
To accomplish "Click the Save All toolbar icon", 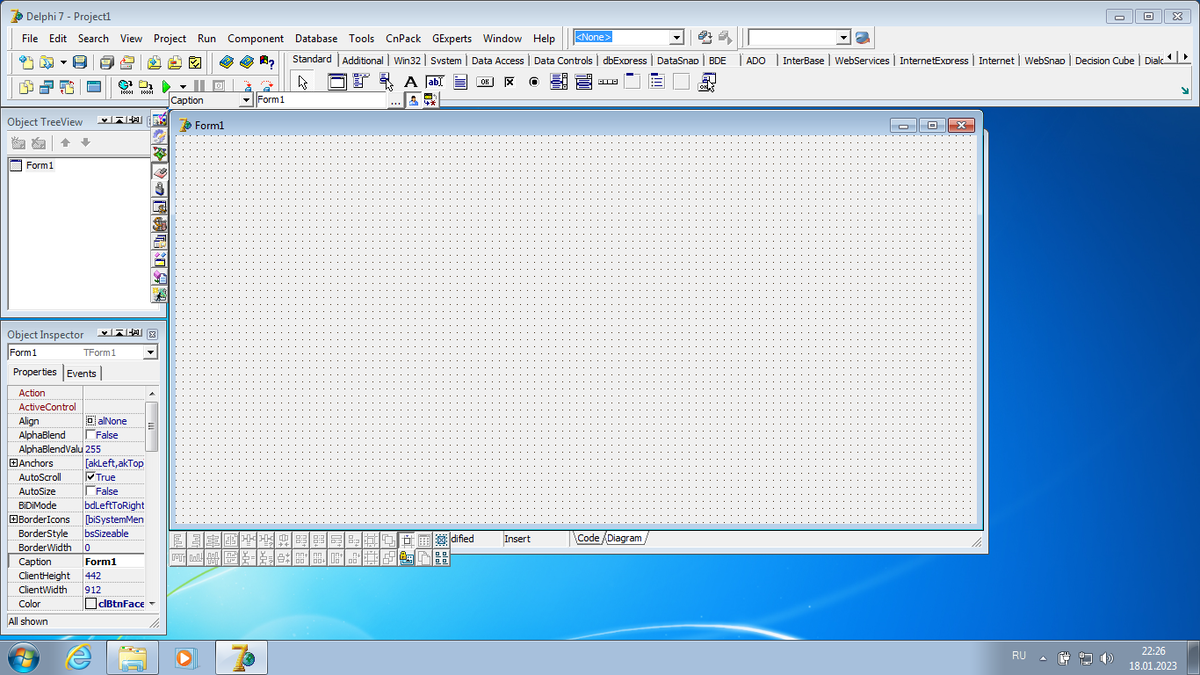I will 106,62.
